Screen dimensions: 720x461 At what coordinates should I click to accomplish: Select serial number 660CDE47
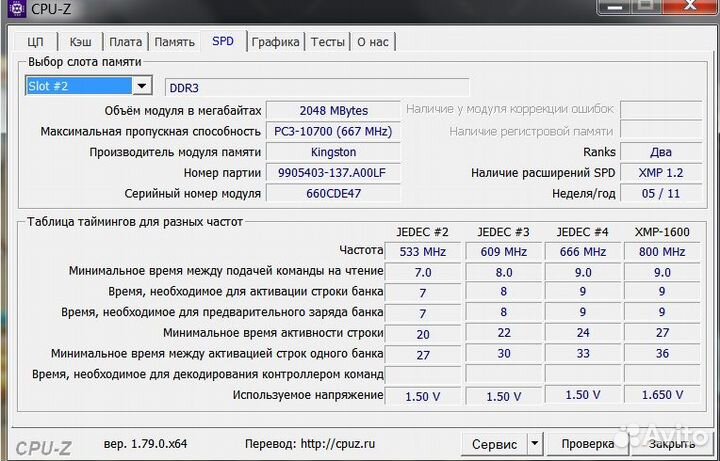coord(333,193)
